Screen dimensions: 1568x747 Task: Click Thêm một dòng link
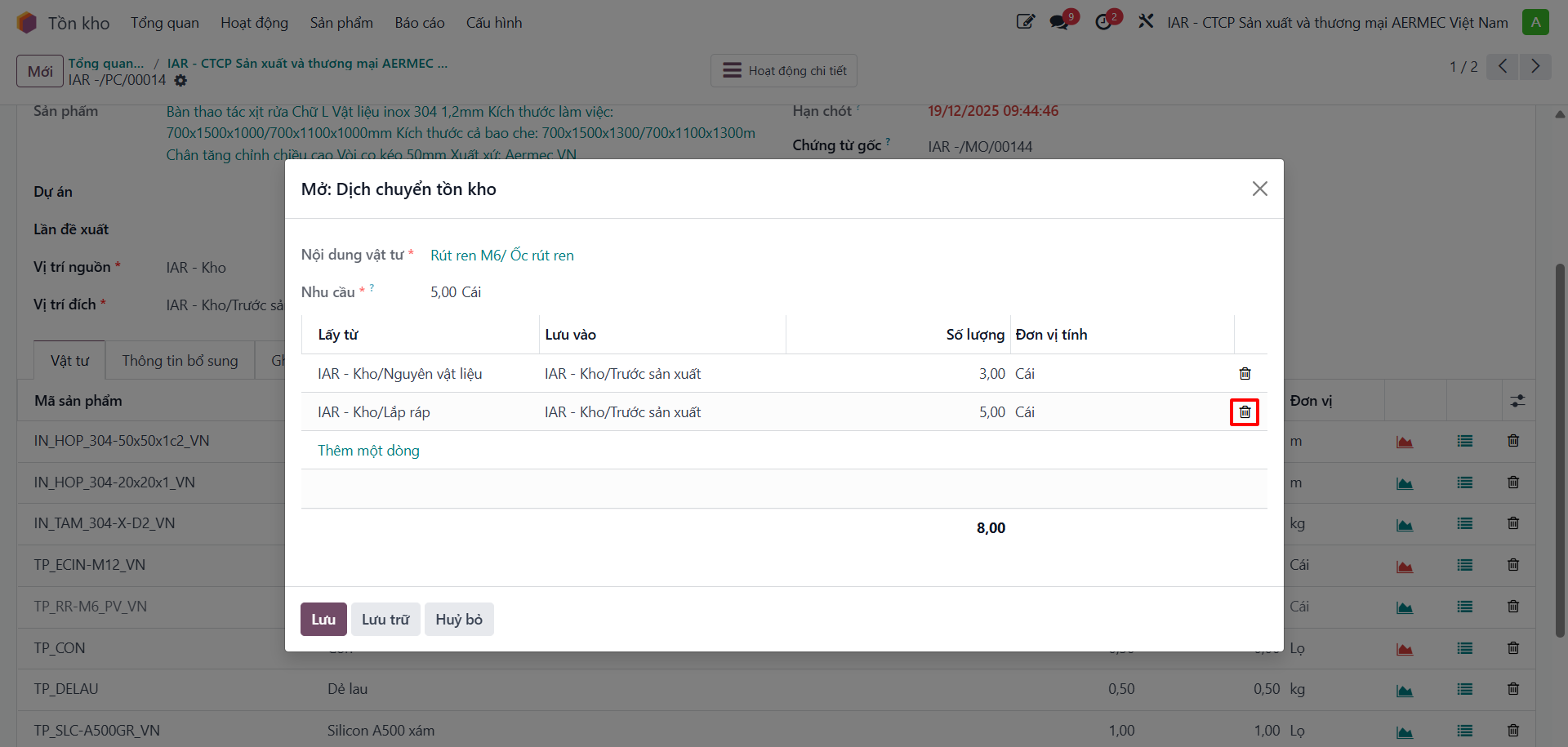(x=368, y=451)
